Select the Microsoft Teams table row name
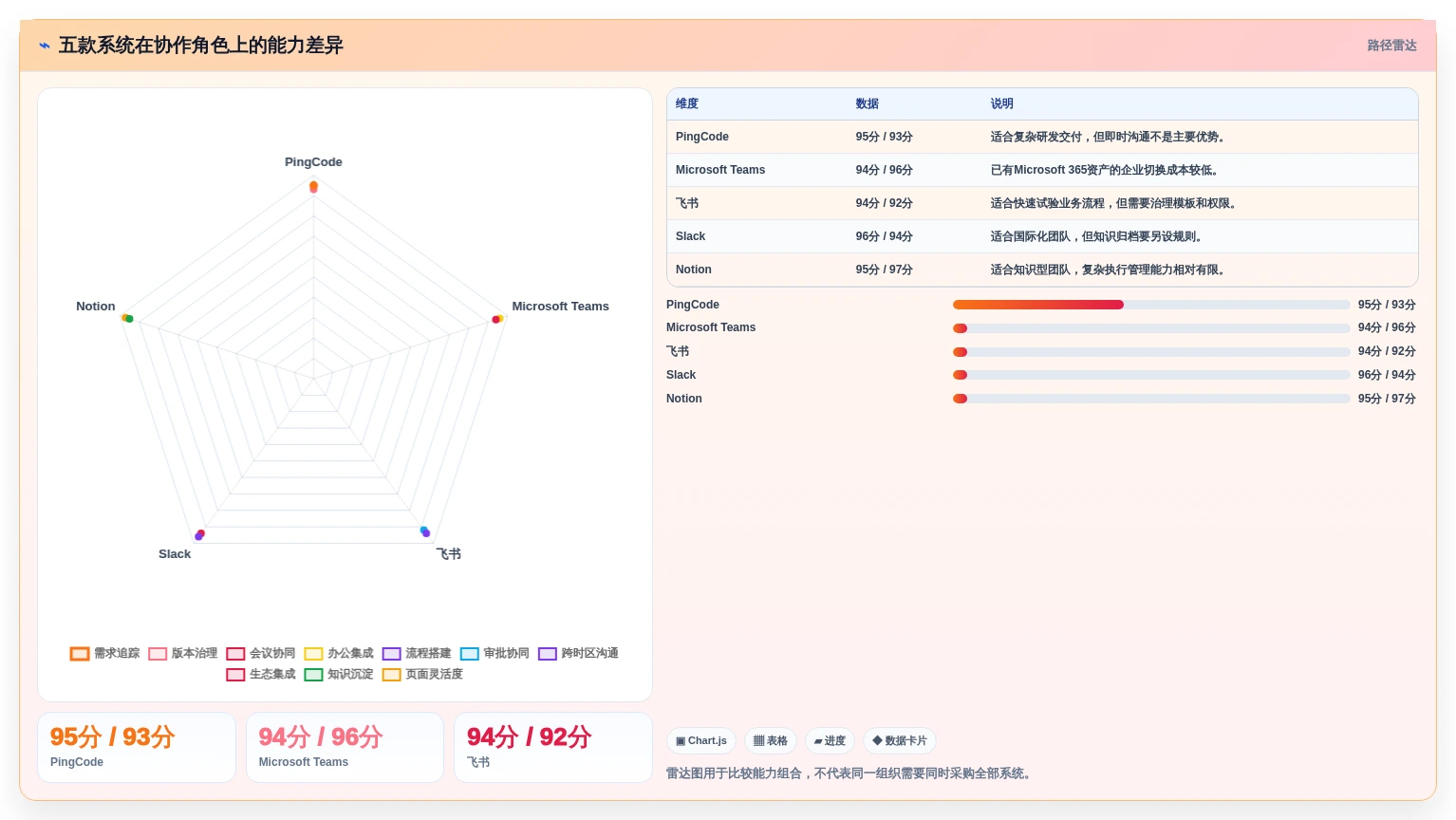 (720, 170)
